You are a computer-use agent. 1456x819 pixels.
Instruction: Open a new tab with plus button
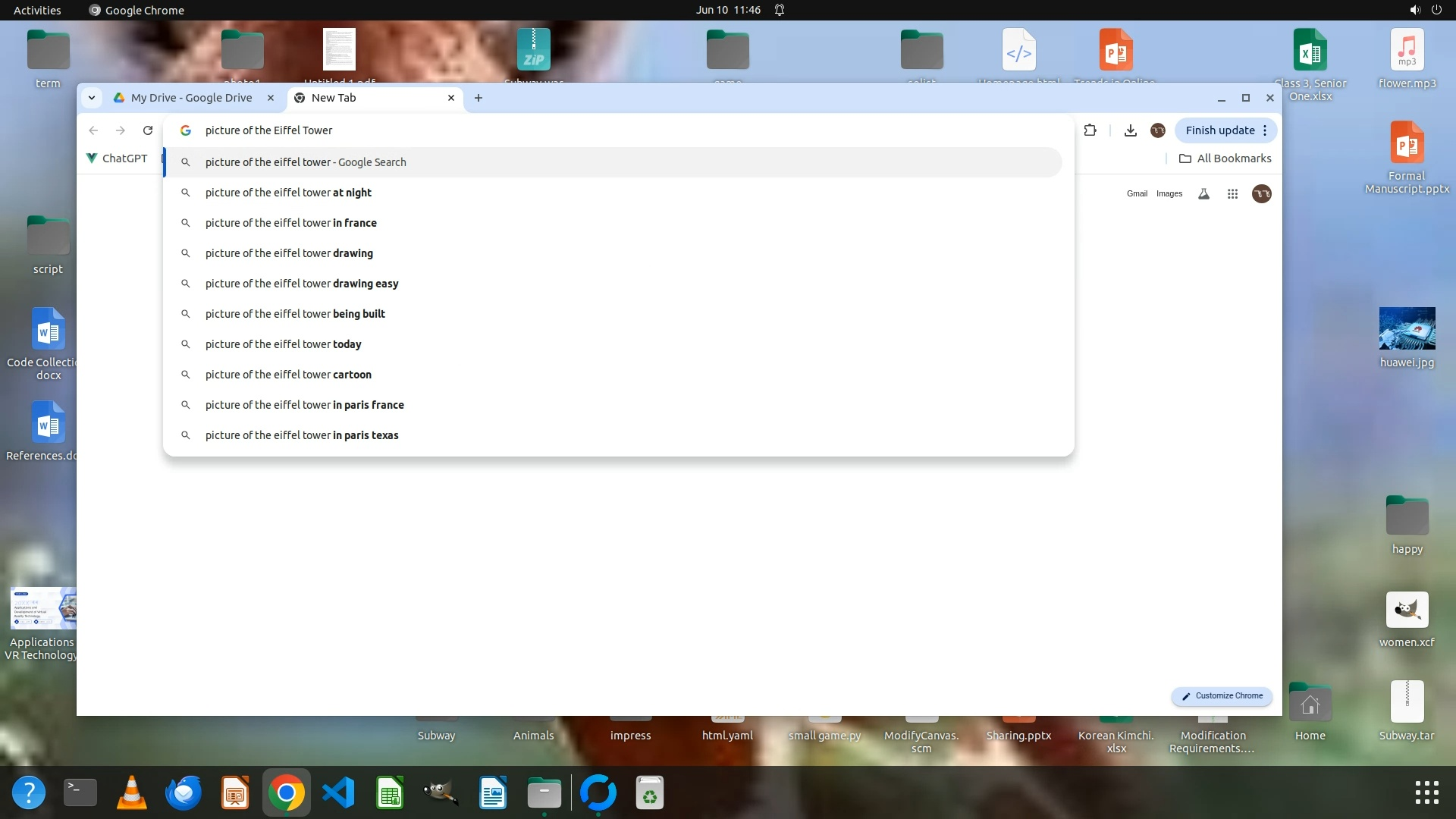[478, 98]
